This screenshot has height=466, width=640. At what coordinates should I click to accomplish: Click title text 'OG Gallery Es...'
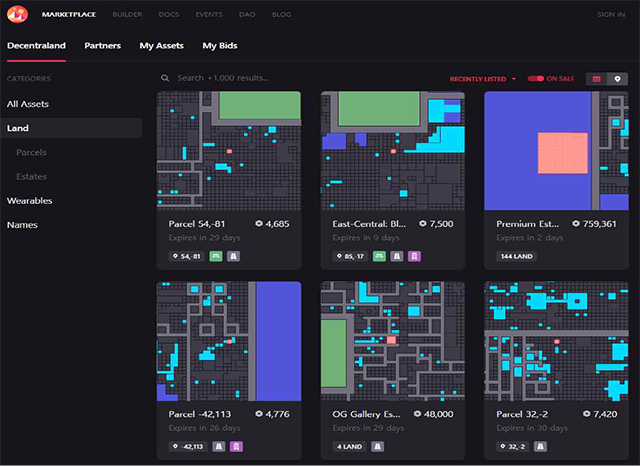pos(366,414)
